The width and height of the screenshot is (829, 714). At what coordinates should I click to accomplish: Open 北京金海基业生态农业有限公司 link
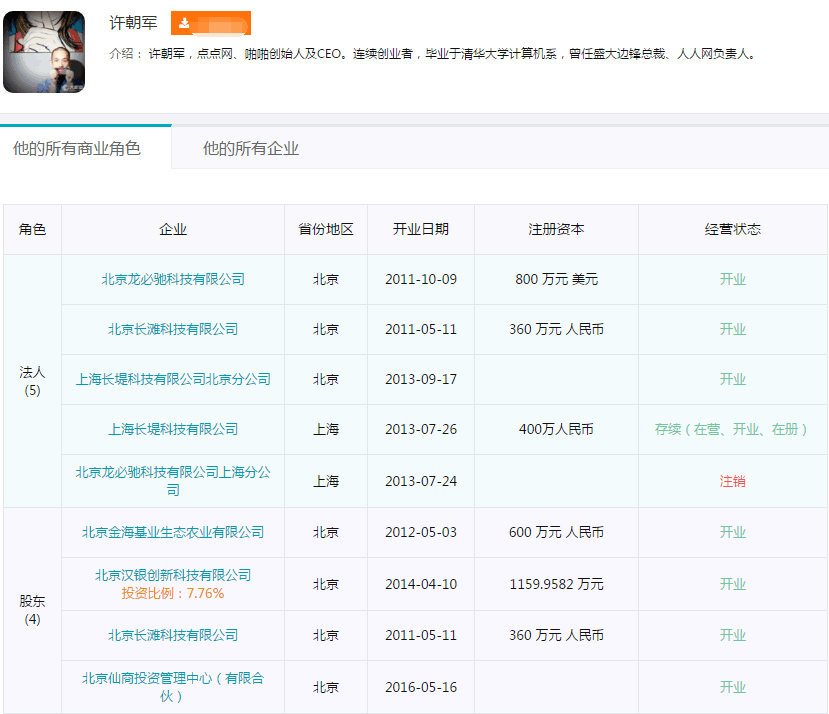pos(173,532)
